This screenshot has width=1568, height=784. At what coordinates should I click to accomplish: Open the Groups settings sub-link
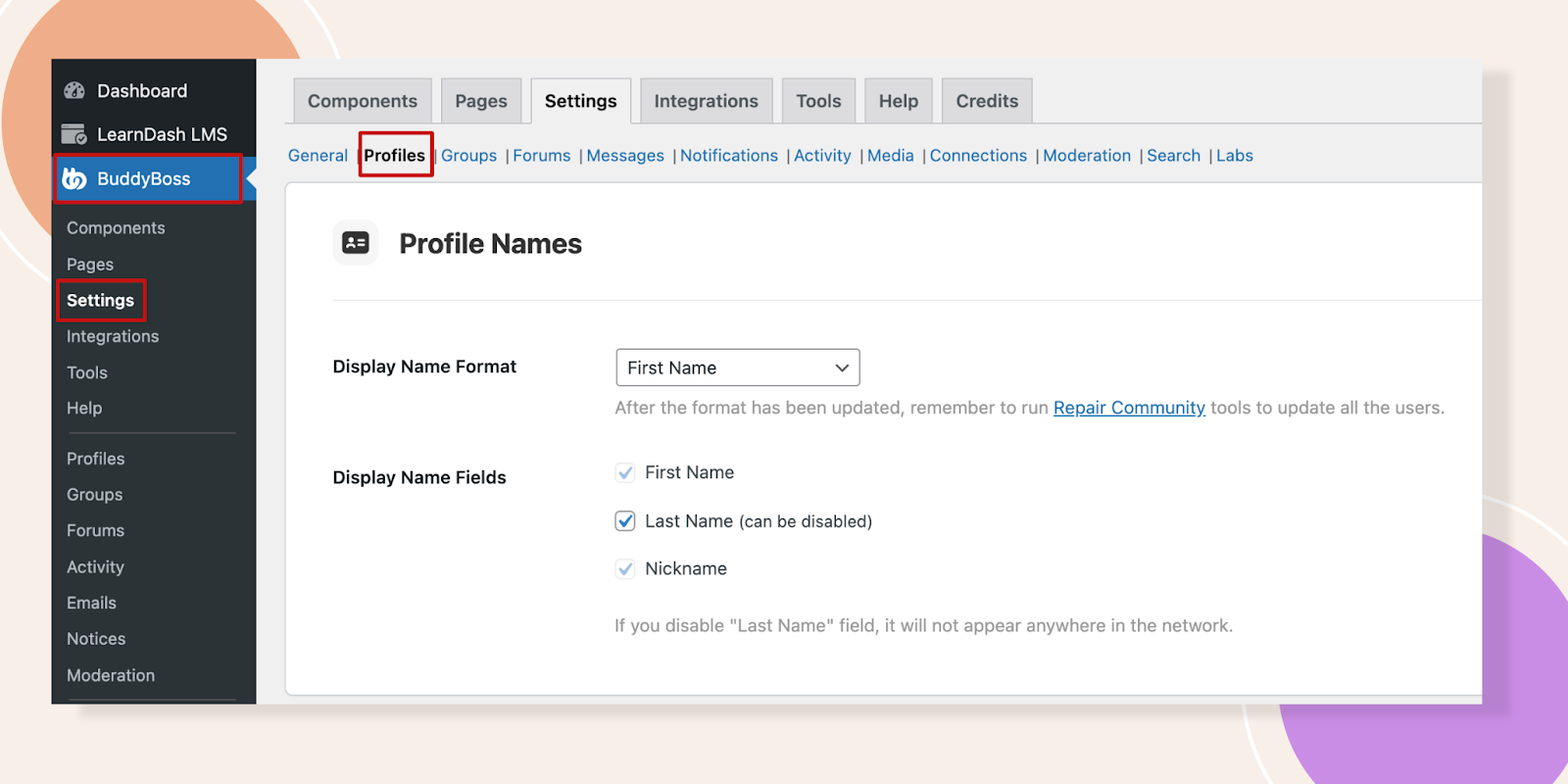pos(469,156)
